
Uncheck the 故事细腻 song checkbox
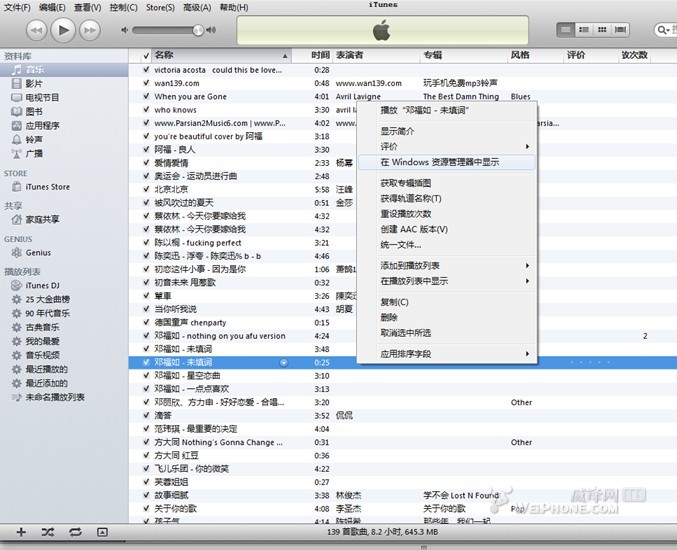[146, 495]
